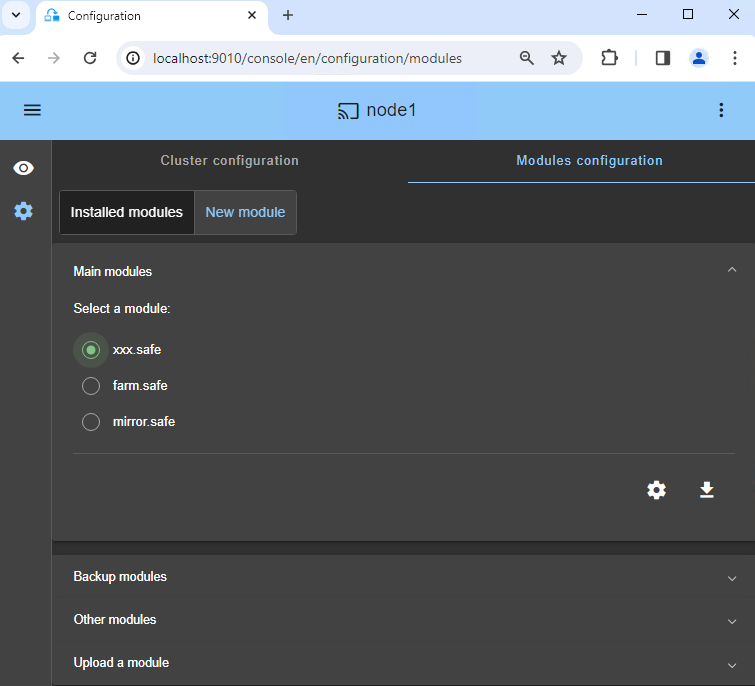Bookmark this page with the star icon
This screenshot has width=755, height=686.
559,58
